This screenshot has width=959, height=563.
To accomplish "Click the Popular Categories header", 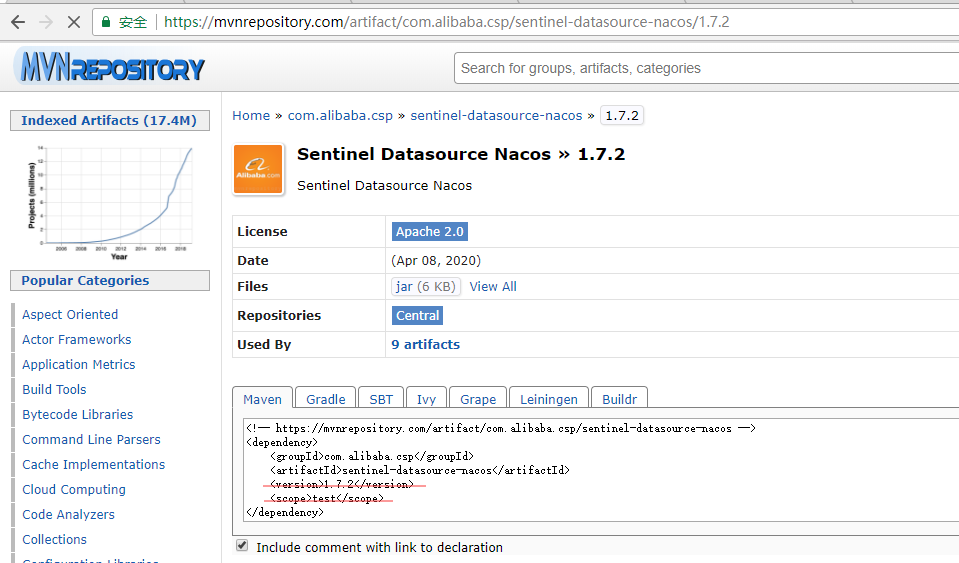I will (x=110, y=281).
